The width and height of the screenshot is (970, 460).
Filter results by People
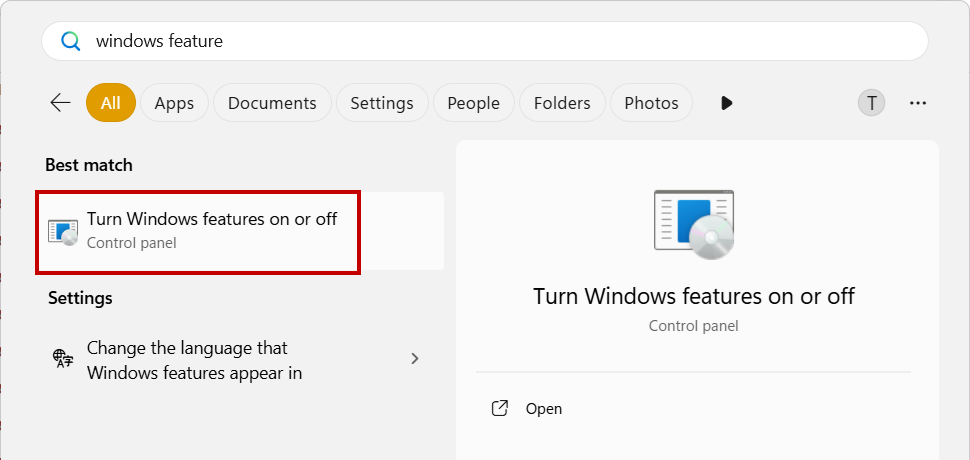(474, 103)
